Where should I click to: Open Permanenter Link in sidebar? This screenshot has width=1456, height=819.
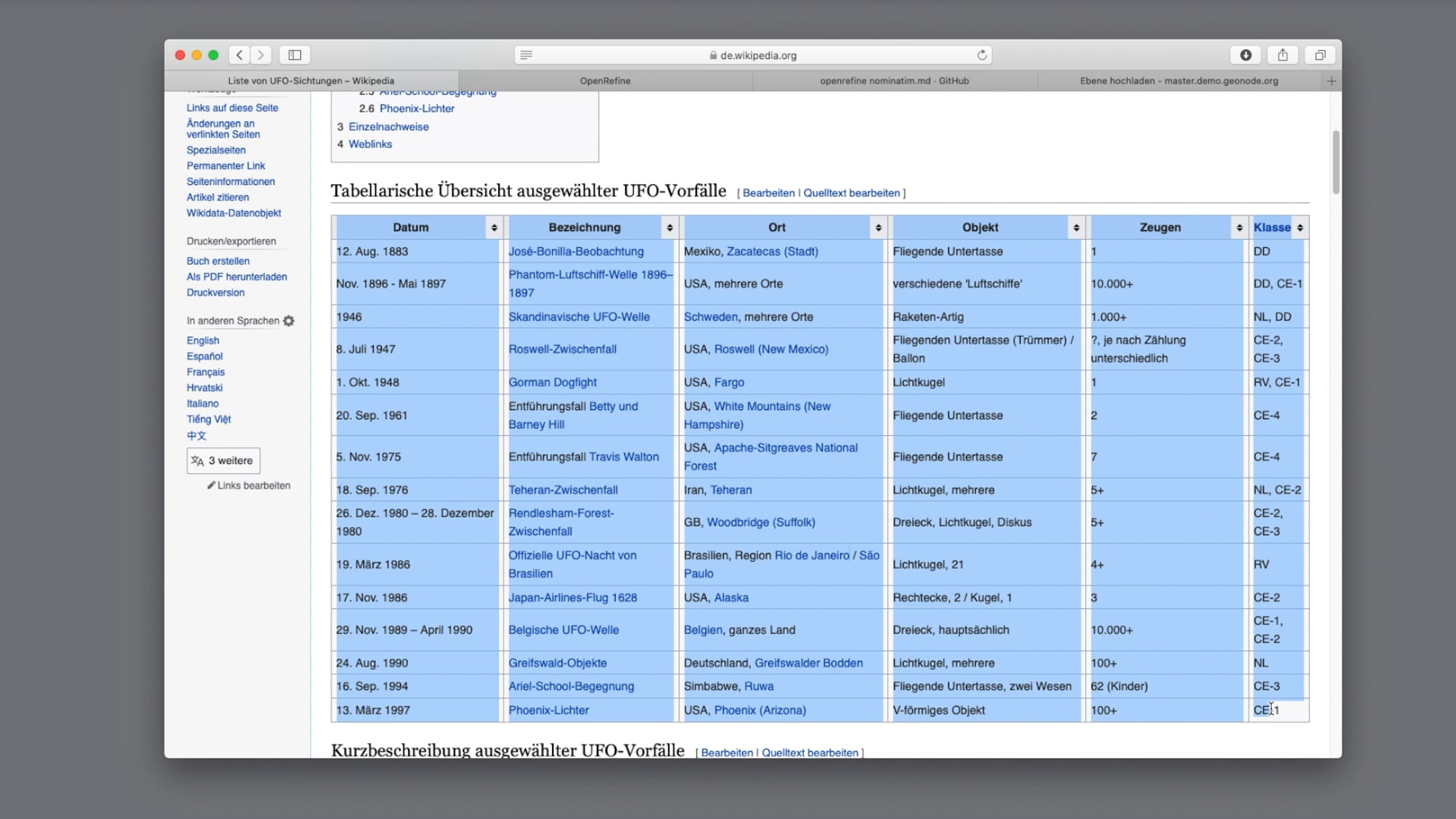pyautogui.click(x=226, y=166)
